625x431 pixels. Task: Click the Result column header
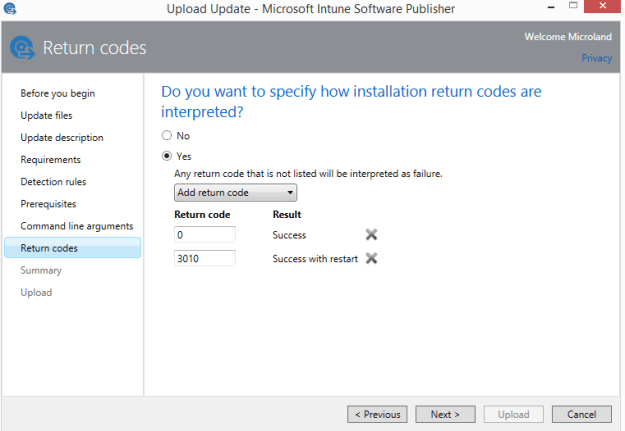[x=287, y=215]
